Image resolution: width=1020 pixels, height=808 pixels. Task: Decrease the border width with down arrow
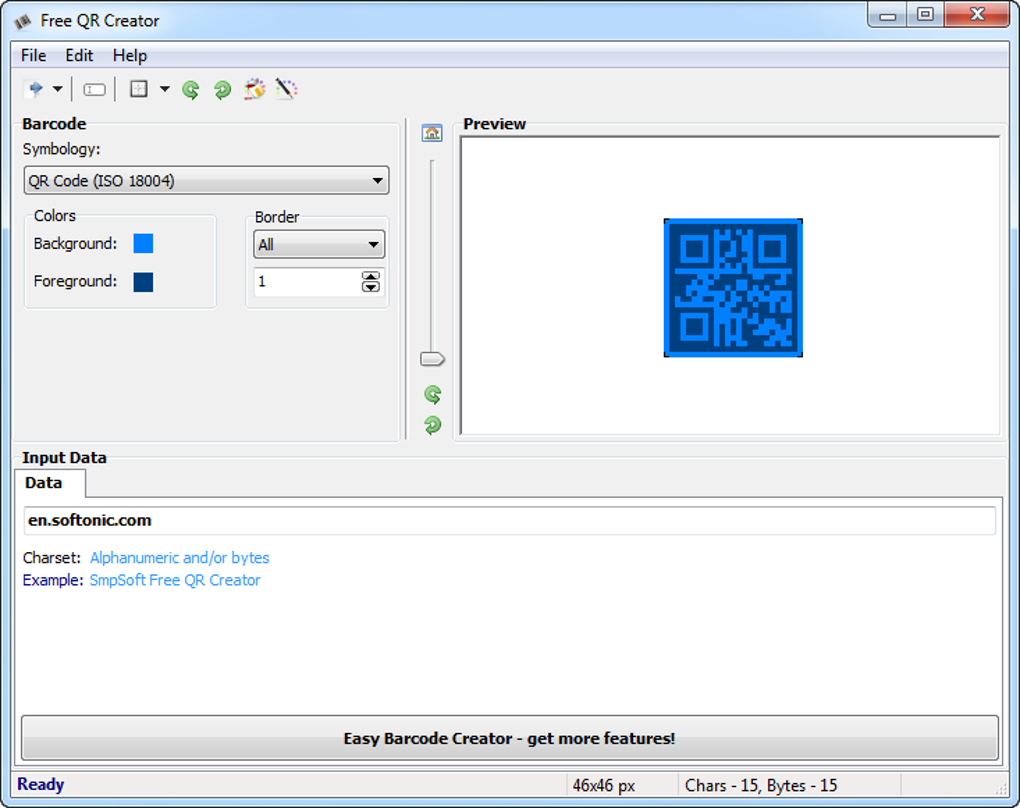pyautogui.click(x=371, y=287)
